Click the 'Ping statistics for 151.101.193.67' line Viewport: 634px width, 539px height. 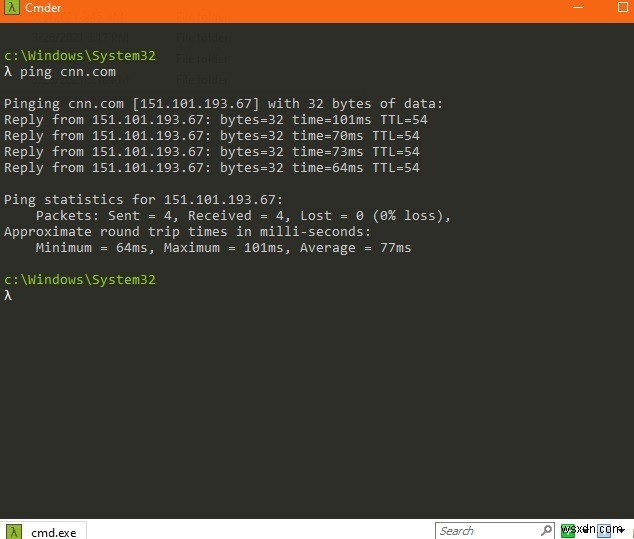tap(144, 199)
